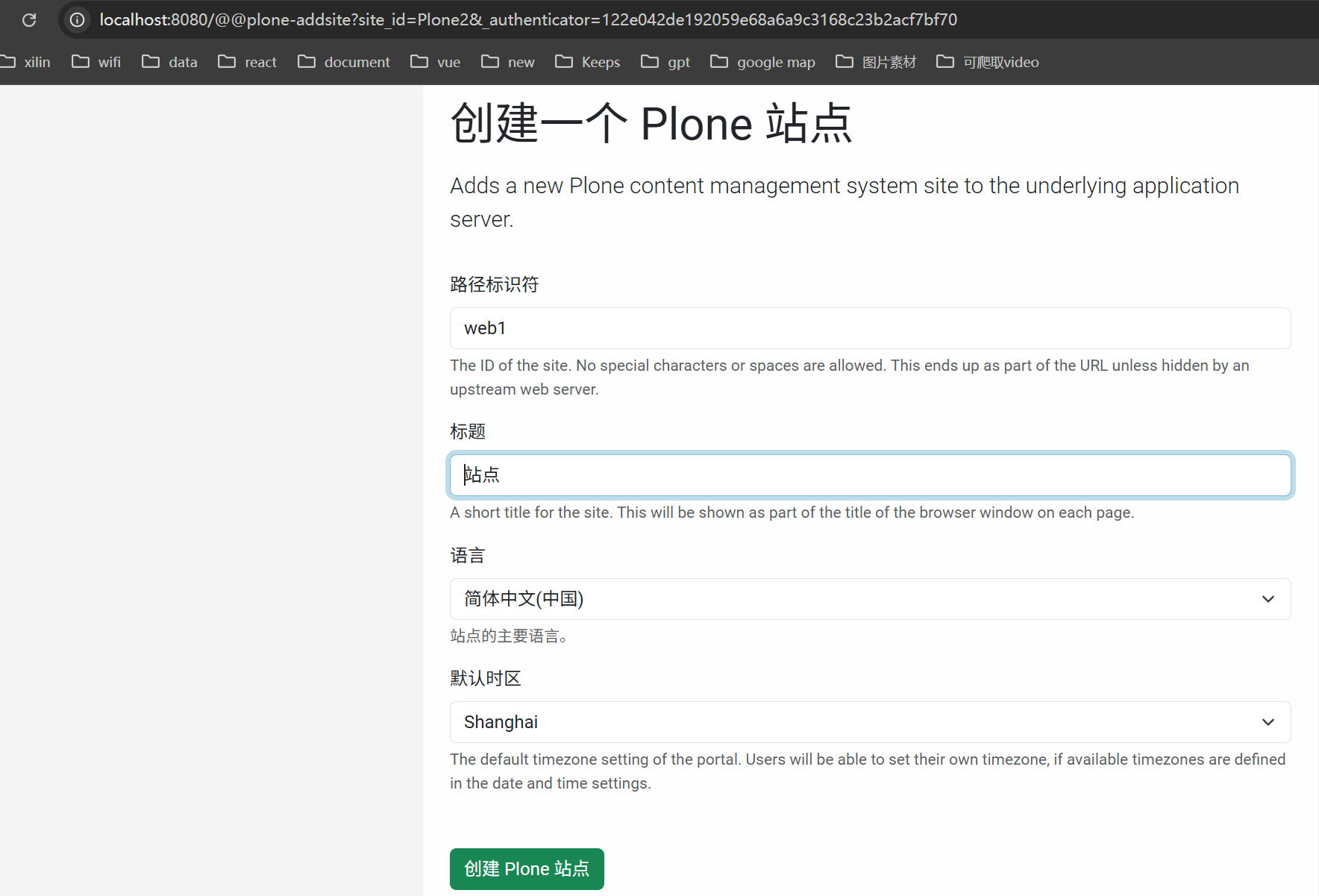1319x896 pixels.
Task: Open the wifi bookmark folder
Action: click(x=96, y=62)
